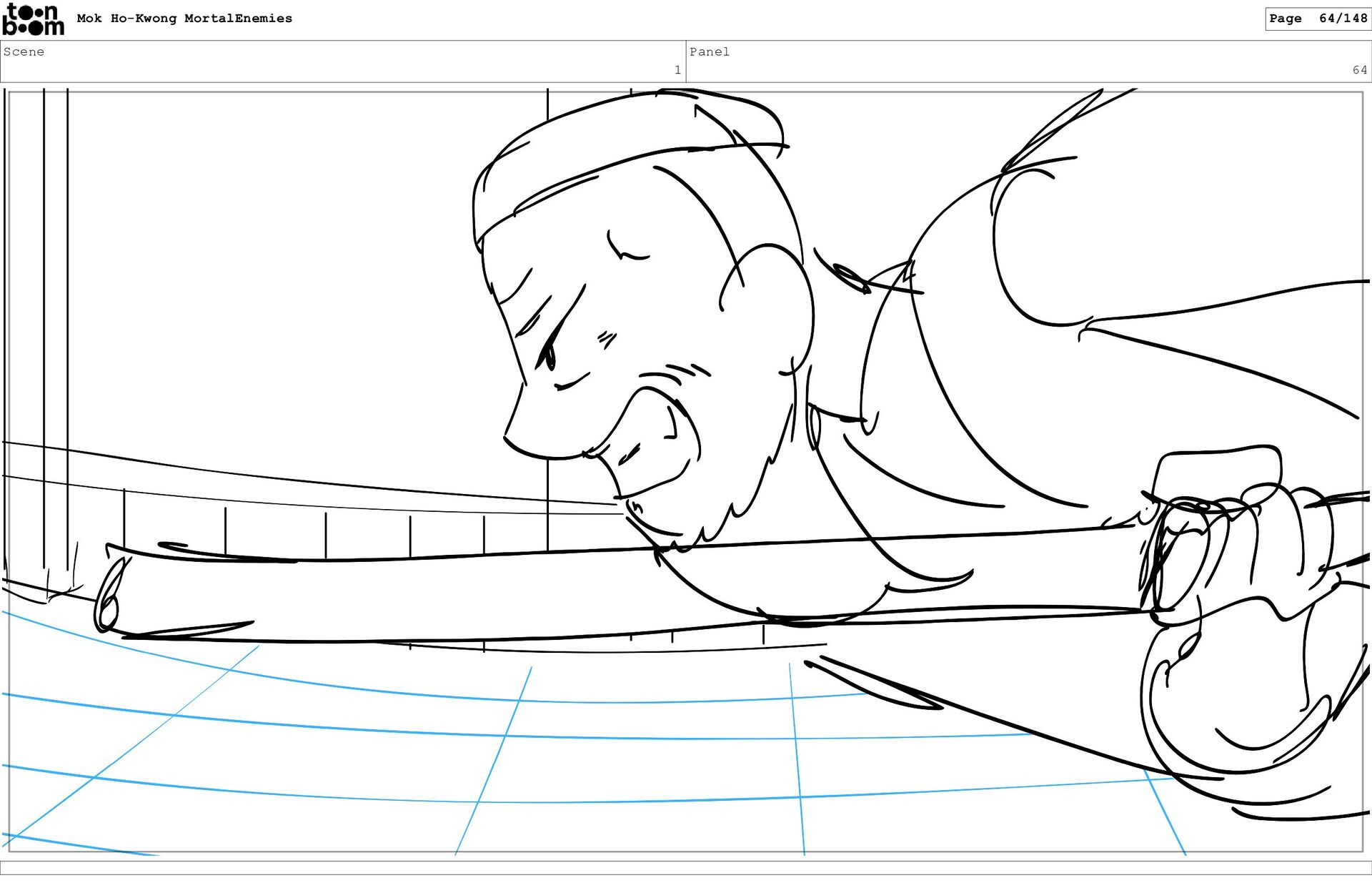Image resolution: width=1372 pixels, height=888 pixels.
Task: Click the Scene label header
Action: pyautogui.click(x=24, y=51)
